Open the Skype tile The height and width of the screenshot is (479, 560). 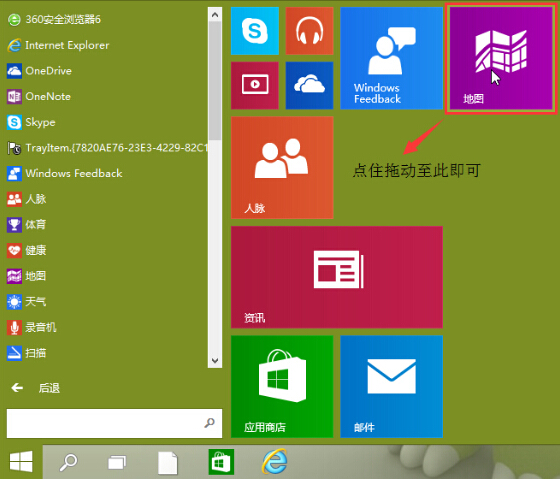[255, 31]
